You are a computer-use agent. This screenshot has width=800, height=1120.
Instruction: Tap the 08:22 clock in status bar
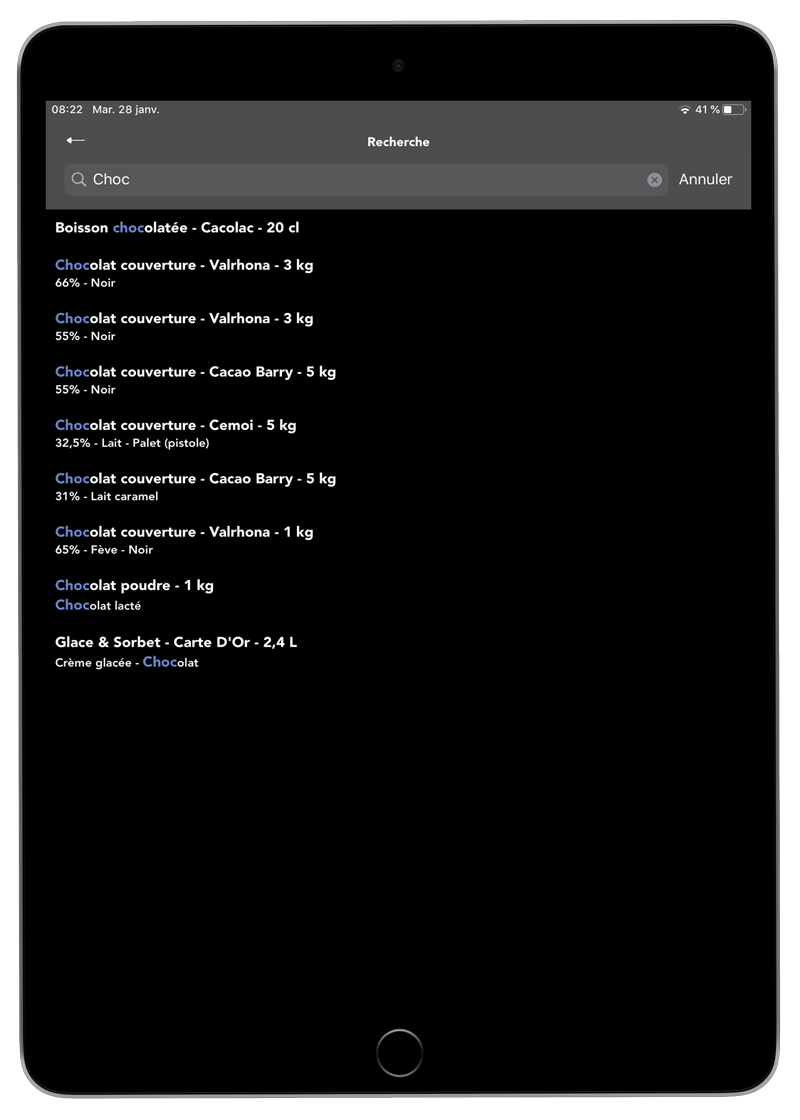pos(67,109)
